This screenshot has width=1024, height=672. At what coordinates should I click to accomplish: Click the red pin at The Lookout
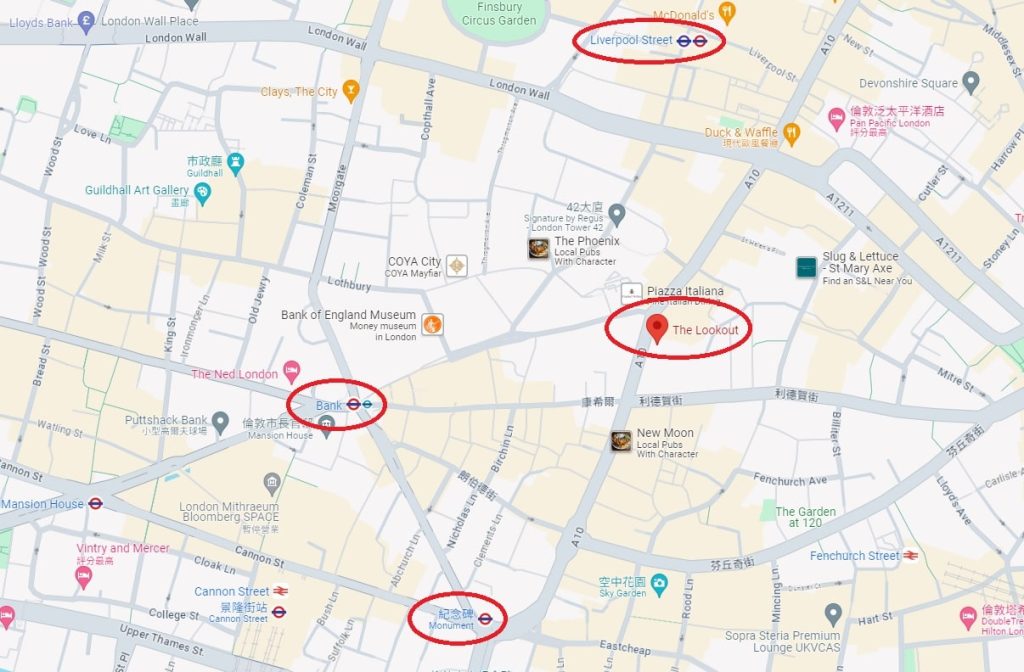[657, 328]
